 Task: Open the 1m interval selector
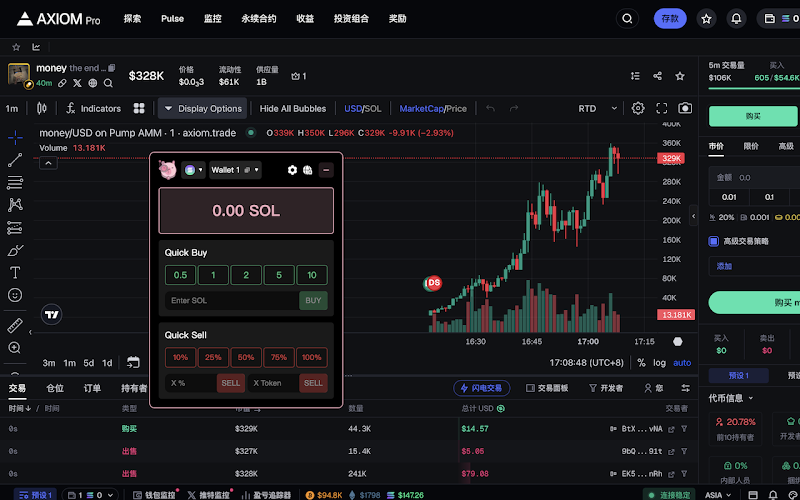click(12, 108)
